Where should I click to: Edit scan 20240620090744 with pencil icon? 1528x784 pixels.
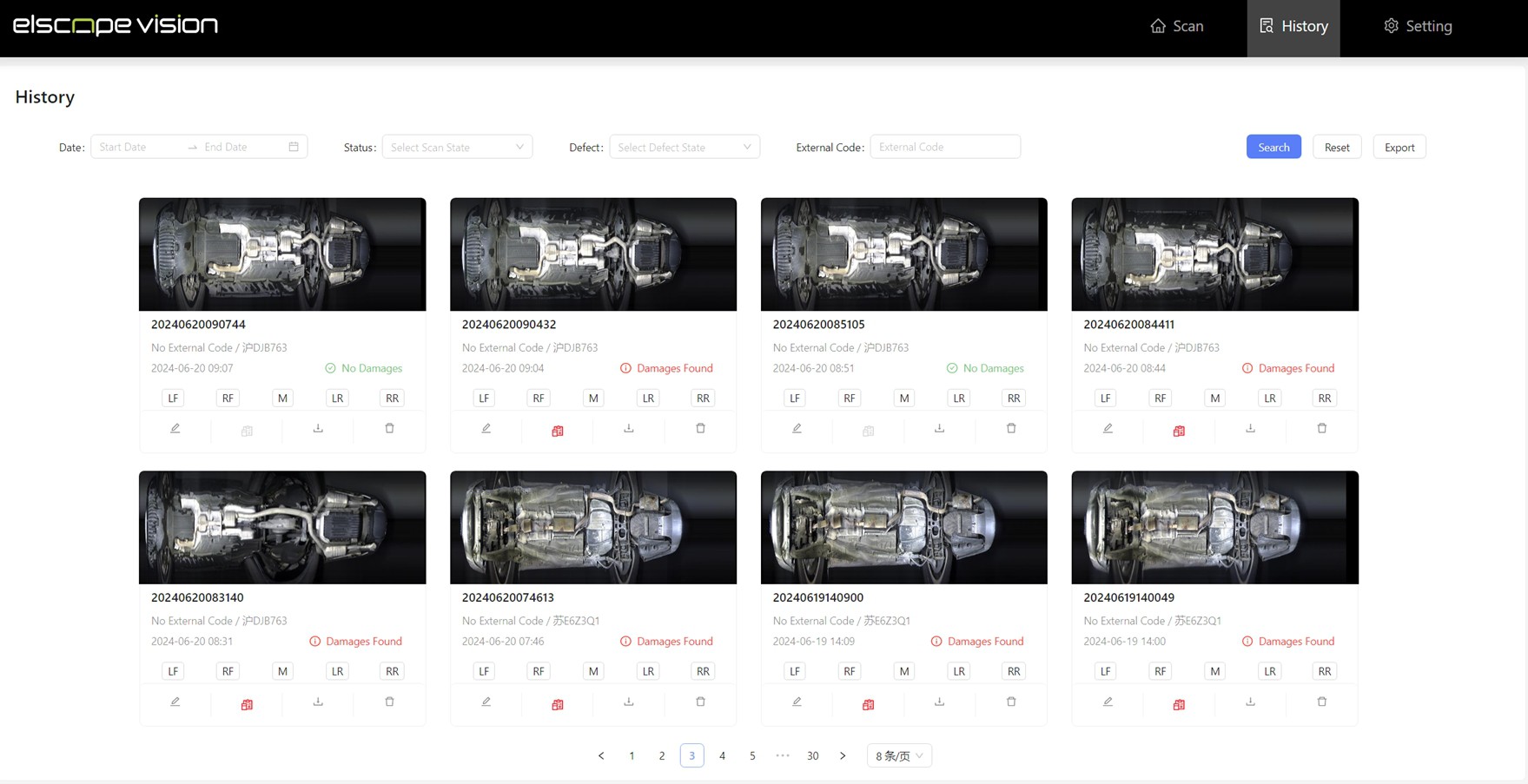click(175, 428)
